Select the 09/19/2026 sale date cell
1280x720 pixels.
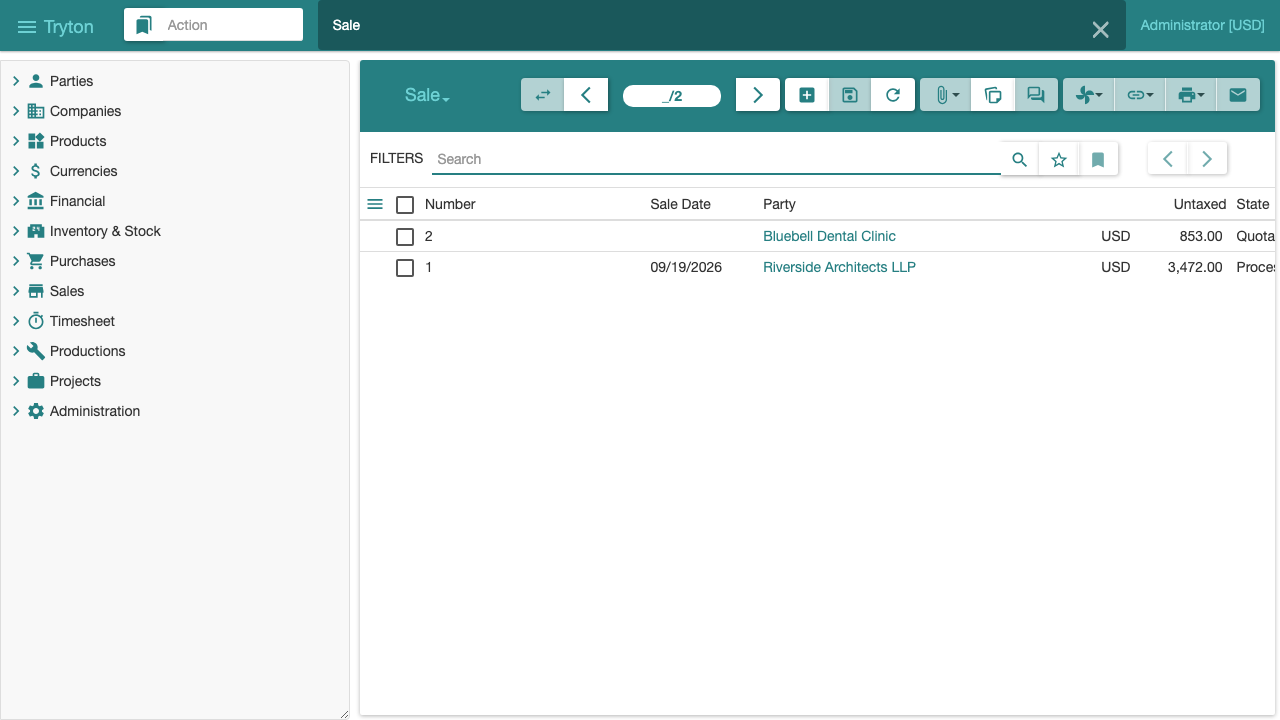click(686, 267)
